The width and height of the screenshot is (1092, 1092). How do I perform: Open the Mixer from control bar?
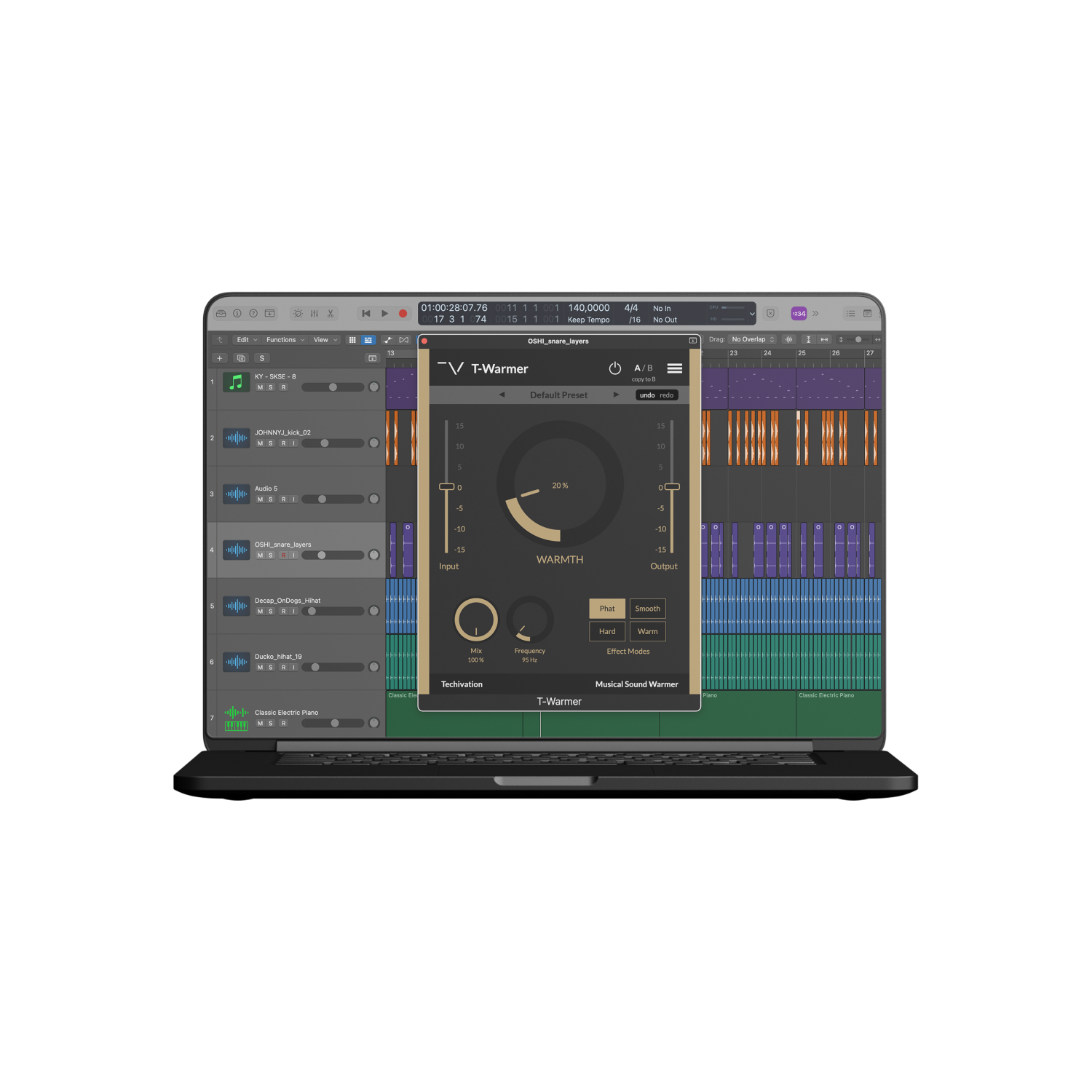pos(314,314)
